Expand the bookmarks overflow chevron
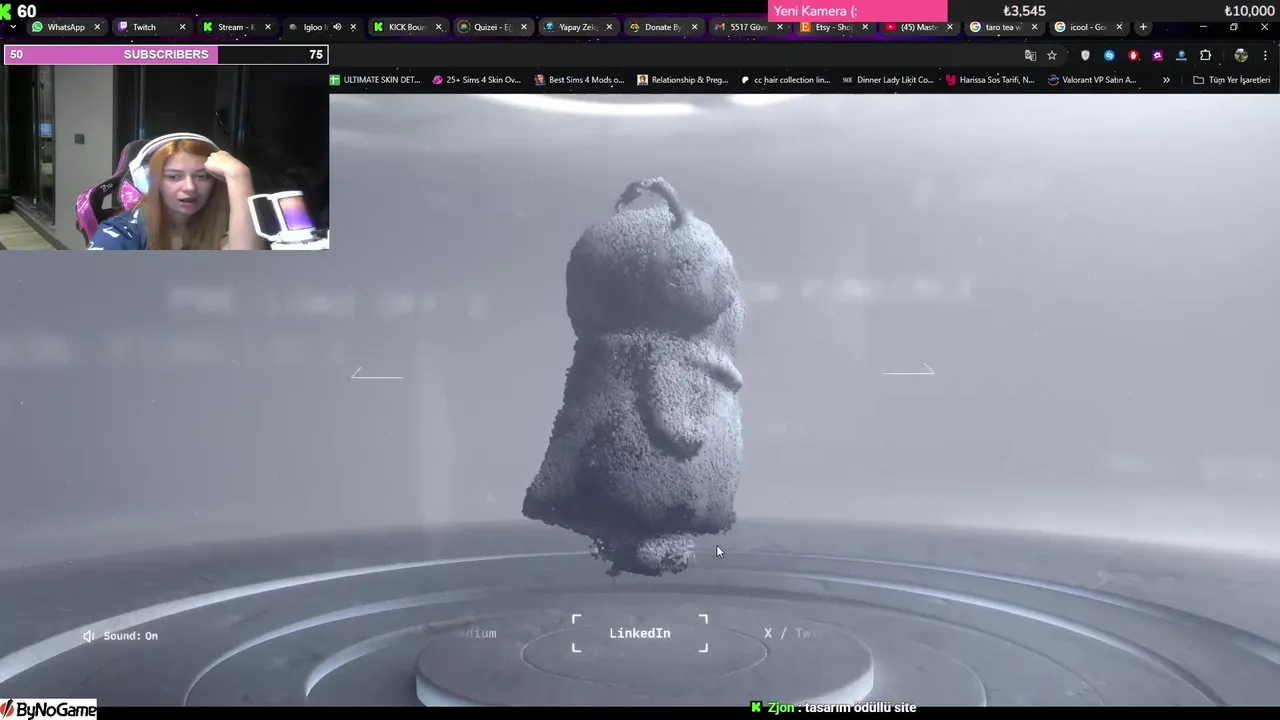Screen dimensions: 1280x720 click(1166, 80)
